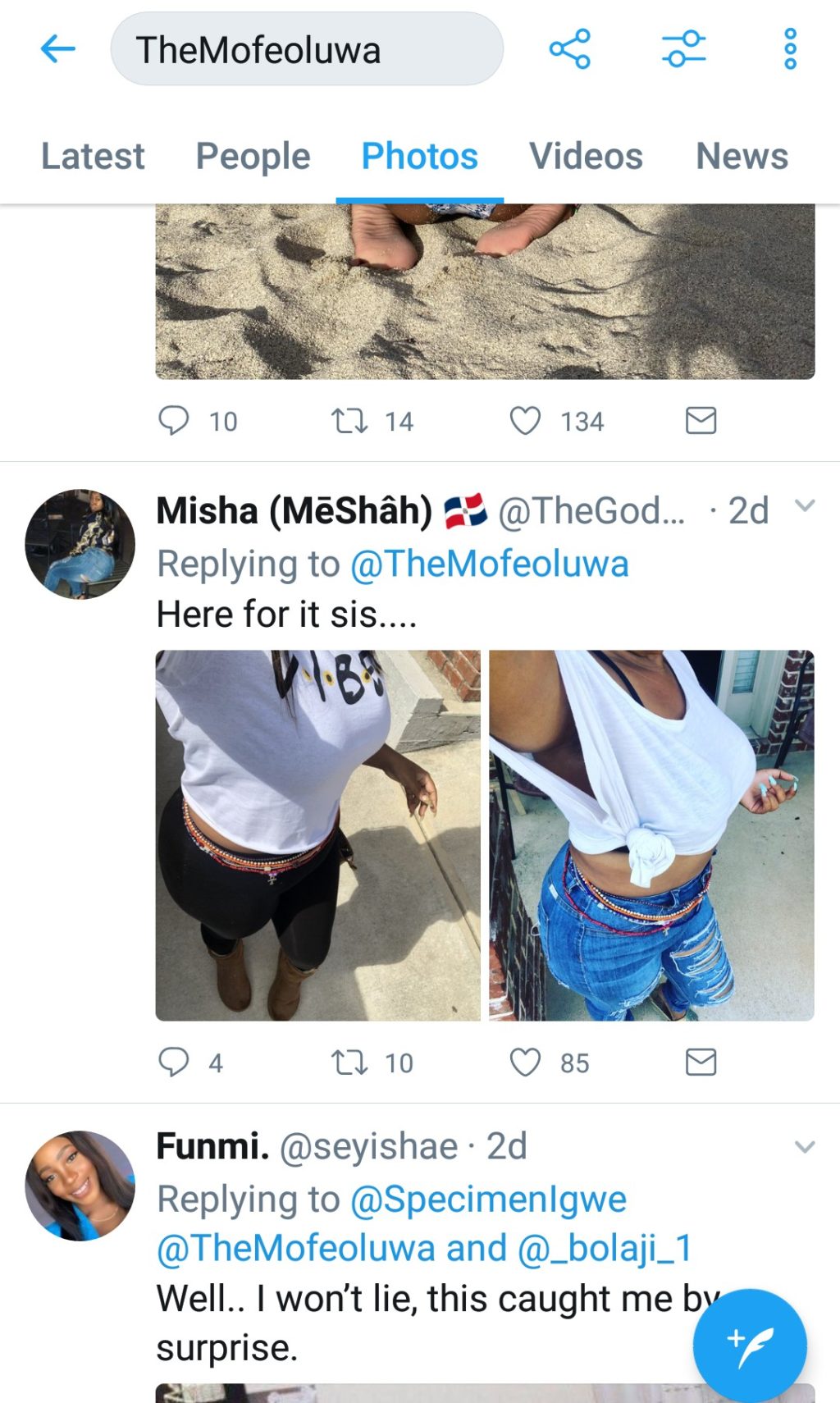The height and width of the screenshot is (1403, 840).
Task: Tap the back arrow icon
Action: pyautogui.click(x=57, y=49)
